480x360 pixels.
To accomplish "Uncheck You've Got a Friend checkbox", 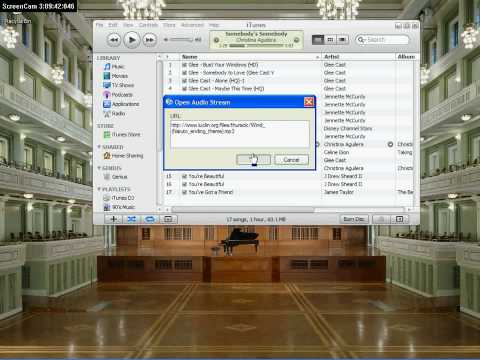I will pyautogui.click(x=184, y=192).
